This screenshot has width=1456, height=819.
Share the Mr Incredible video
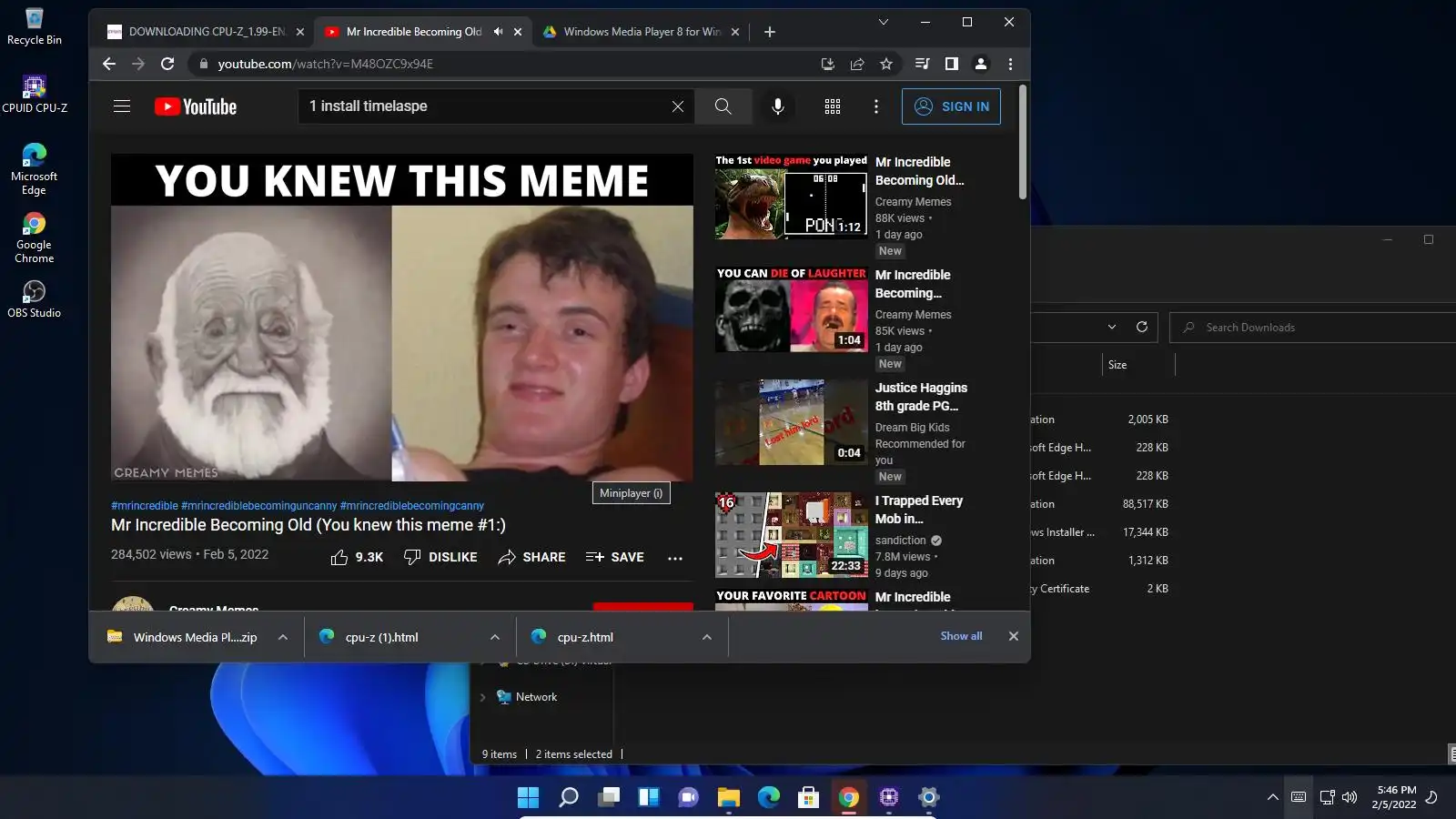(x=531, y=557)
